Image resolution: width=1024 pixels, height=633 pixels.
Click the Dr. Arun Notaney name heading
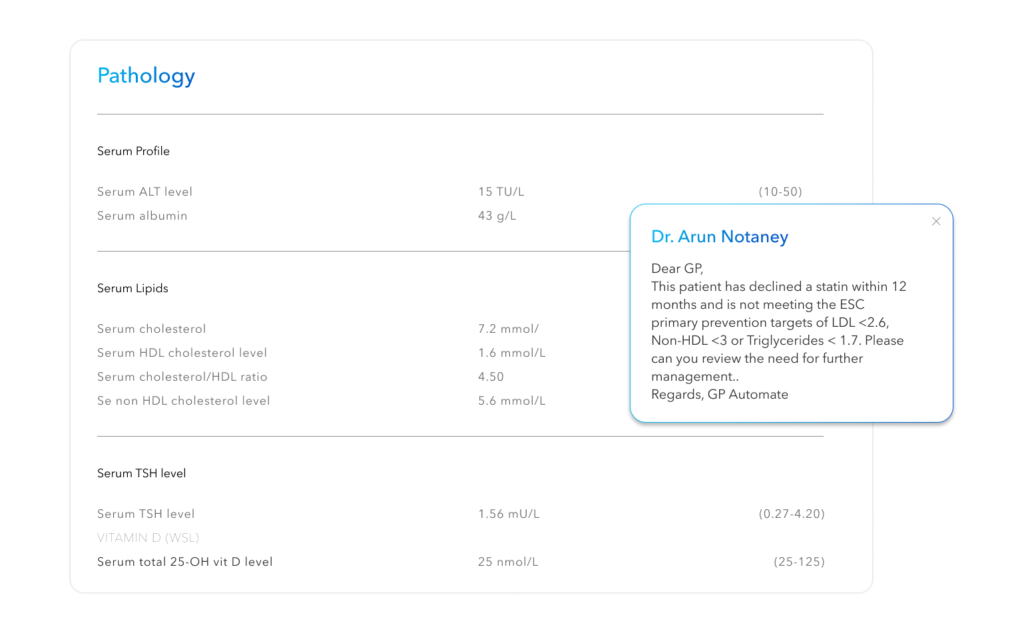pyautogui.click(x=719, y=237)
